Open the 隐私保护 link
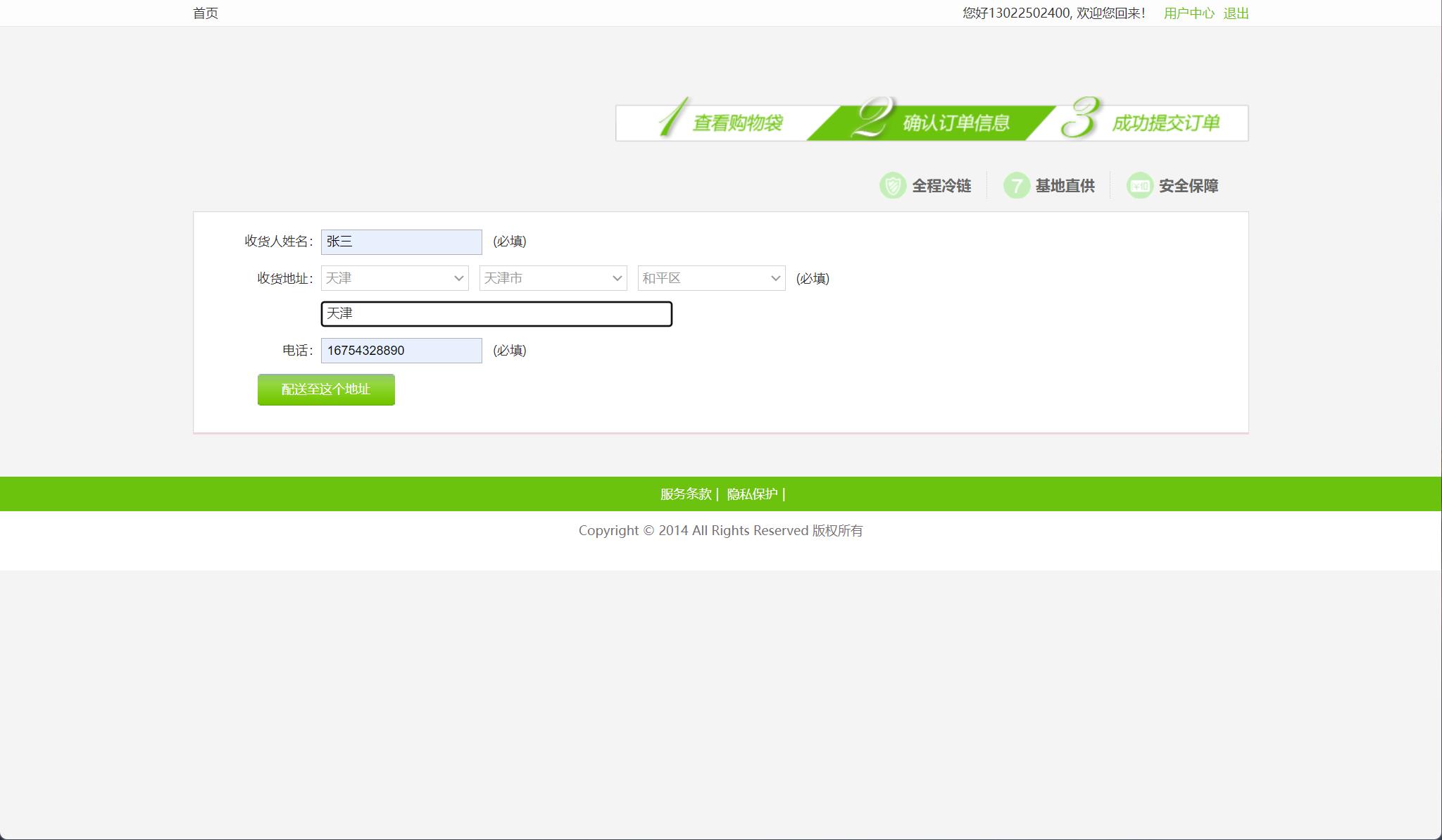 pyautogui.click(x=752, y=494)
